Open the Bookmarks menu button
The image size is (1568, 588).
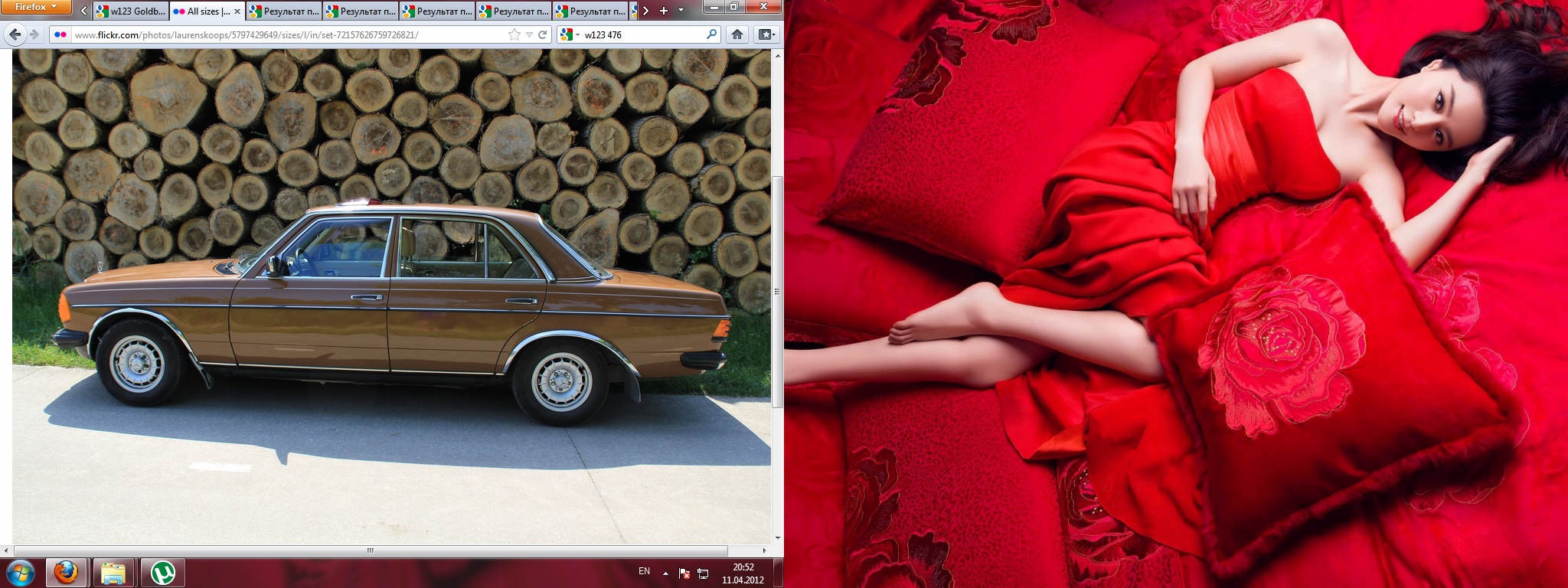766,34
